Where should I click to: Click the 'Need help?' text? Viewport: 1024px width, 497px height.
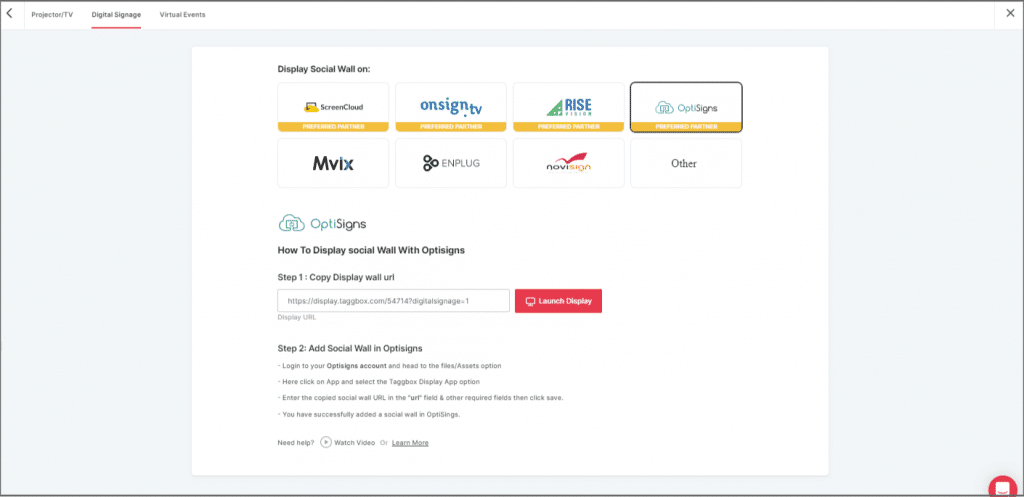click(x=296, y=443)
